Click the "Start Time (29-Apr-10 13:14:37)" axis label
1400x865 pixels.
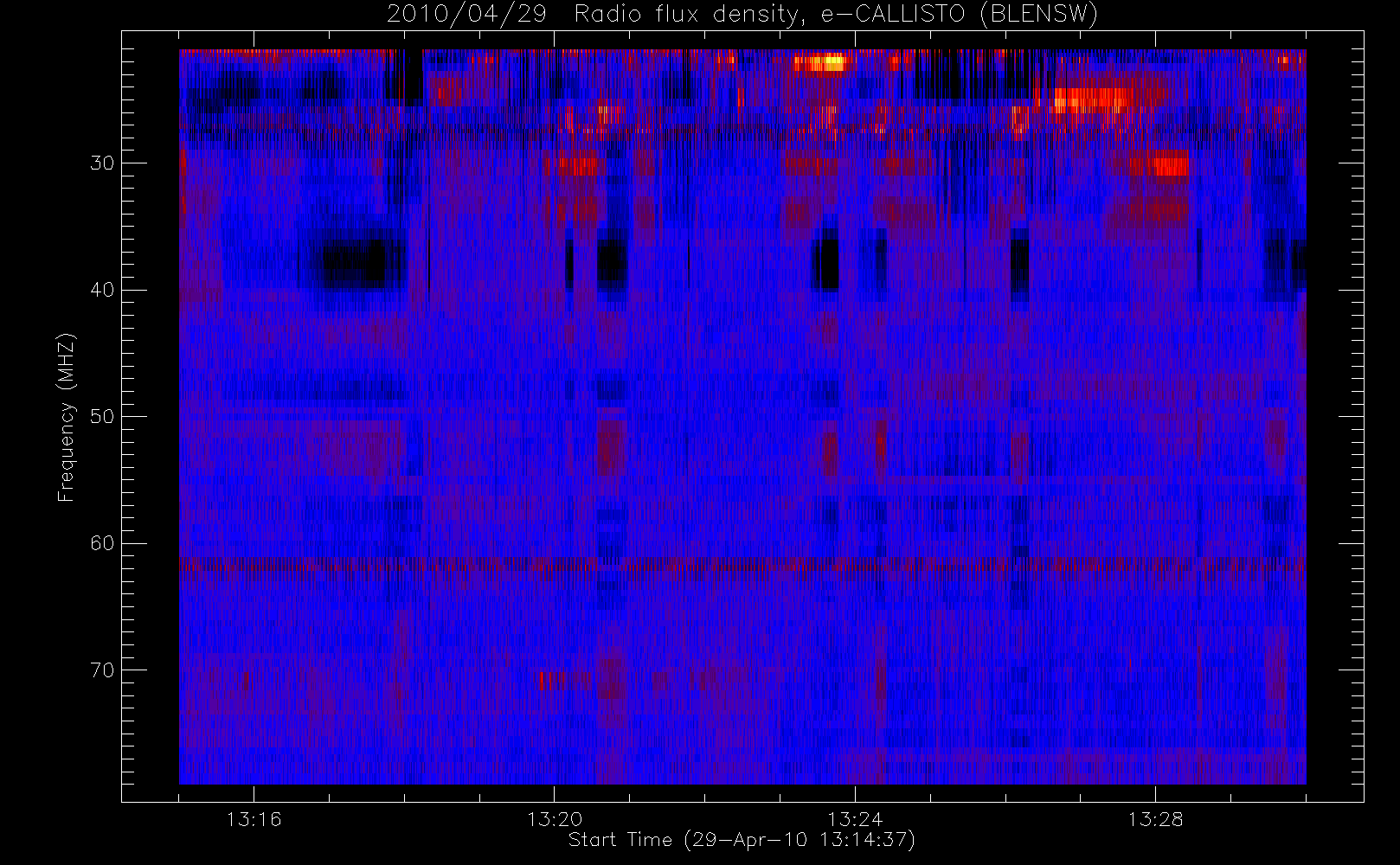tap(742, 840)
